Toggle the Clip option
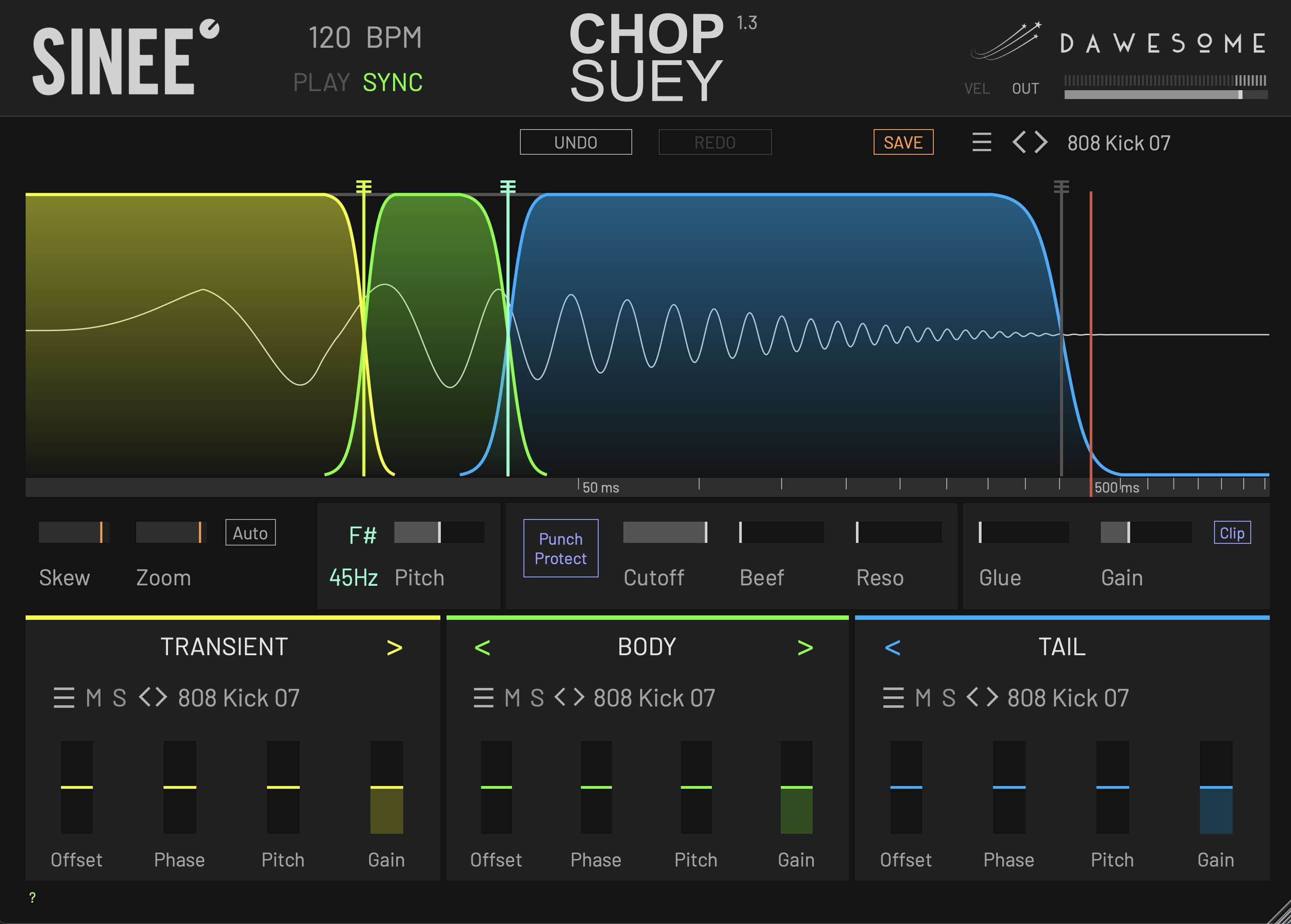The height and width of the screenshot is (924, 1291). 1232,533
